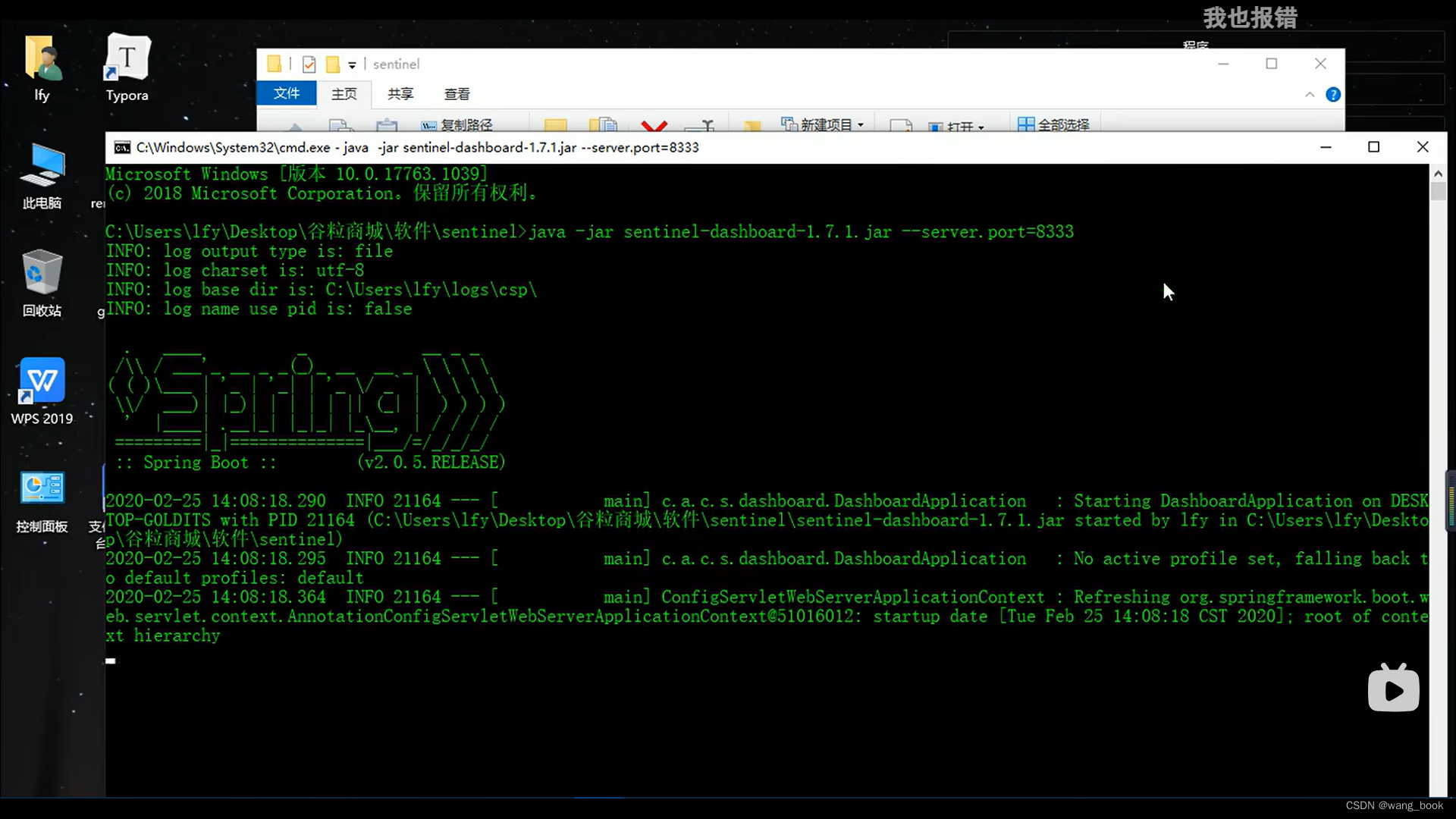Open the Control Panel (控制面板) icon
The width and height of the screenshot is (1456, 819).
(x=42, y=488)
